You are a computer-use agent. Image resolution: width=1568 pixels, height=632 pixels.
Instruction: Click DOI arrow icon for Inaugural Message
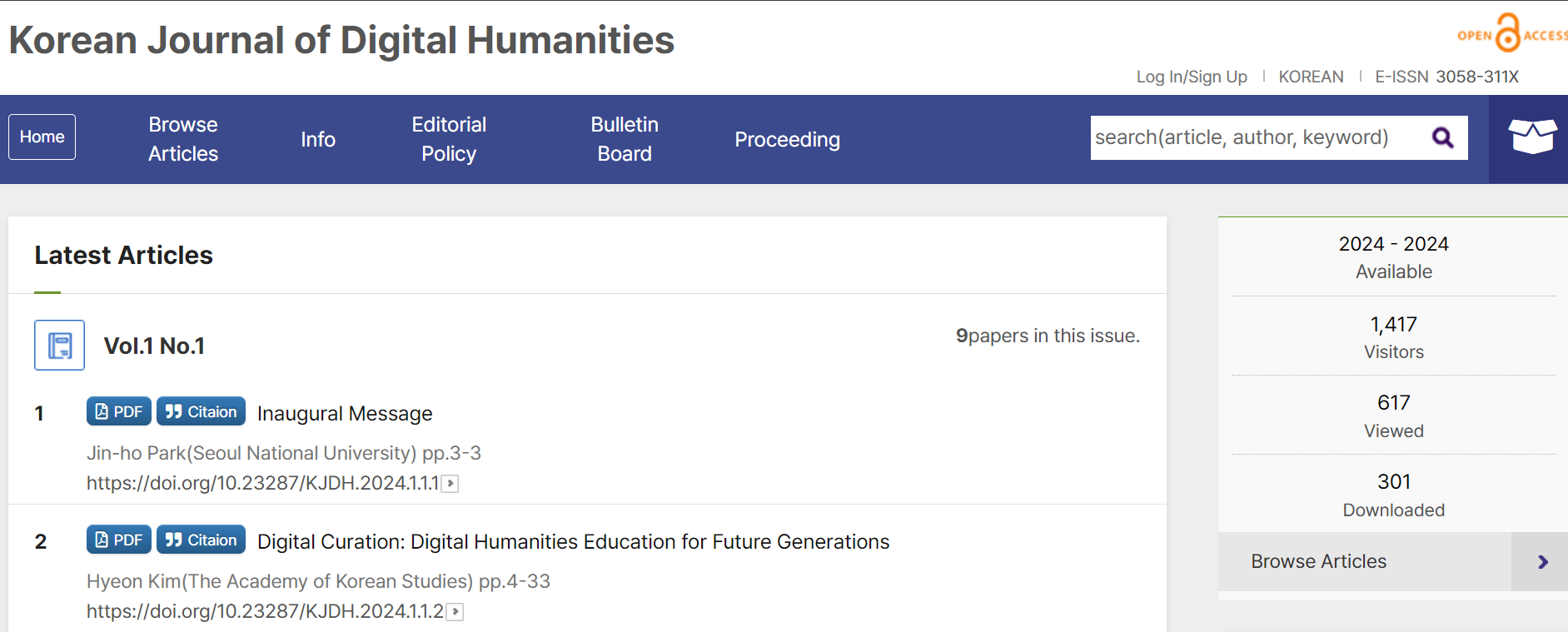450,484
